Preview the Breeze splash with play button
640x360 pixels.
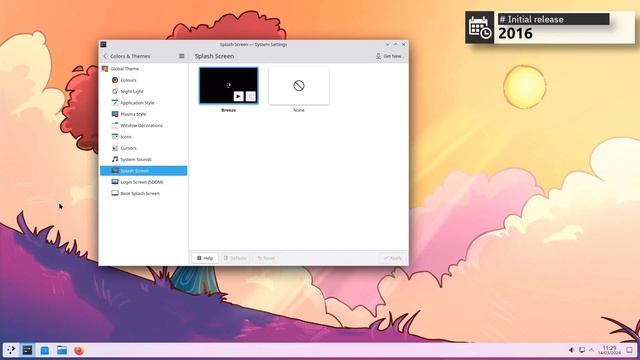(x=238, y=96)
